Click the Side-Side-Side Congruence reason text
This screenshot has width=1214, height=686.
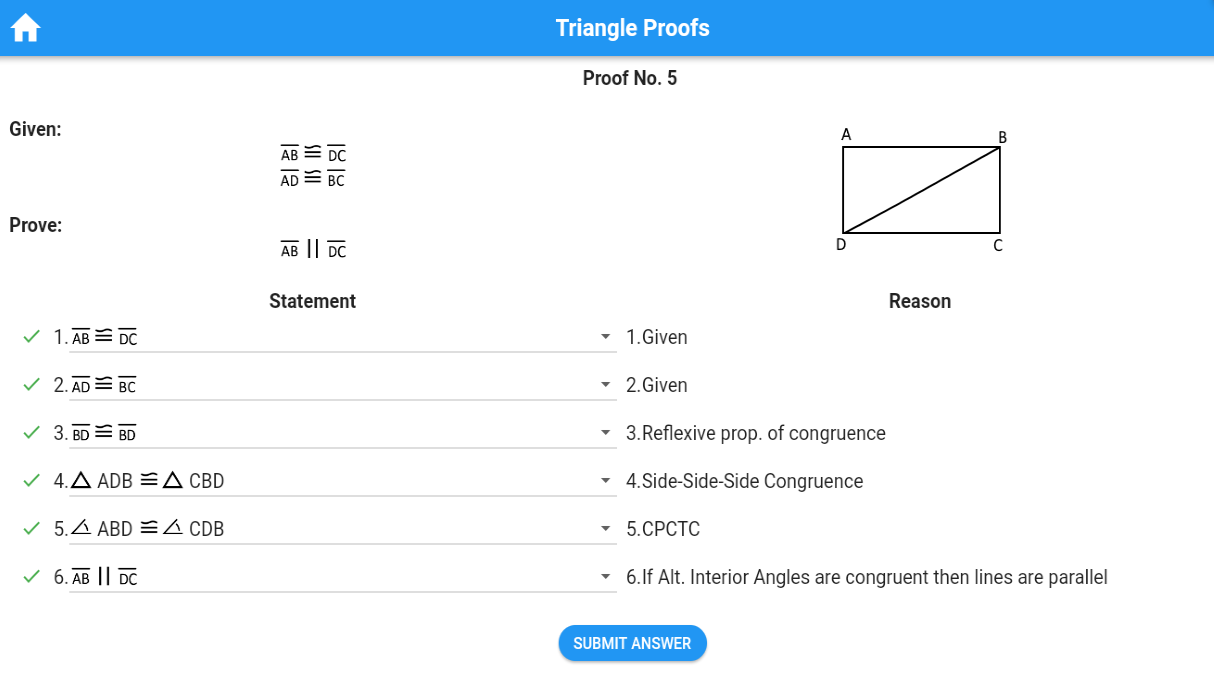(744, 481)
